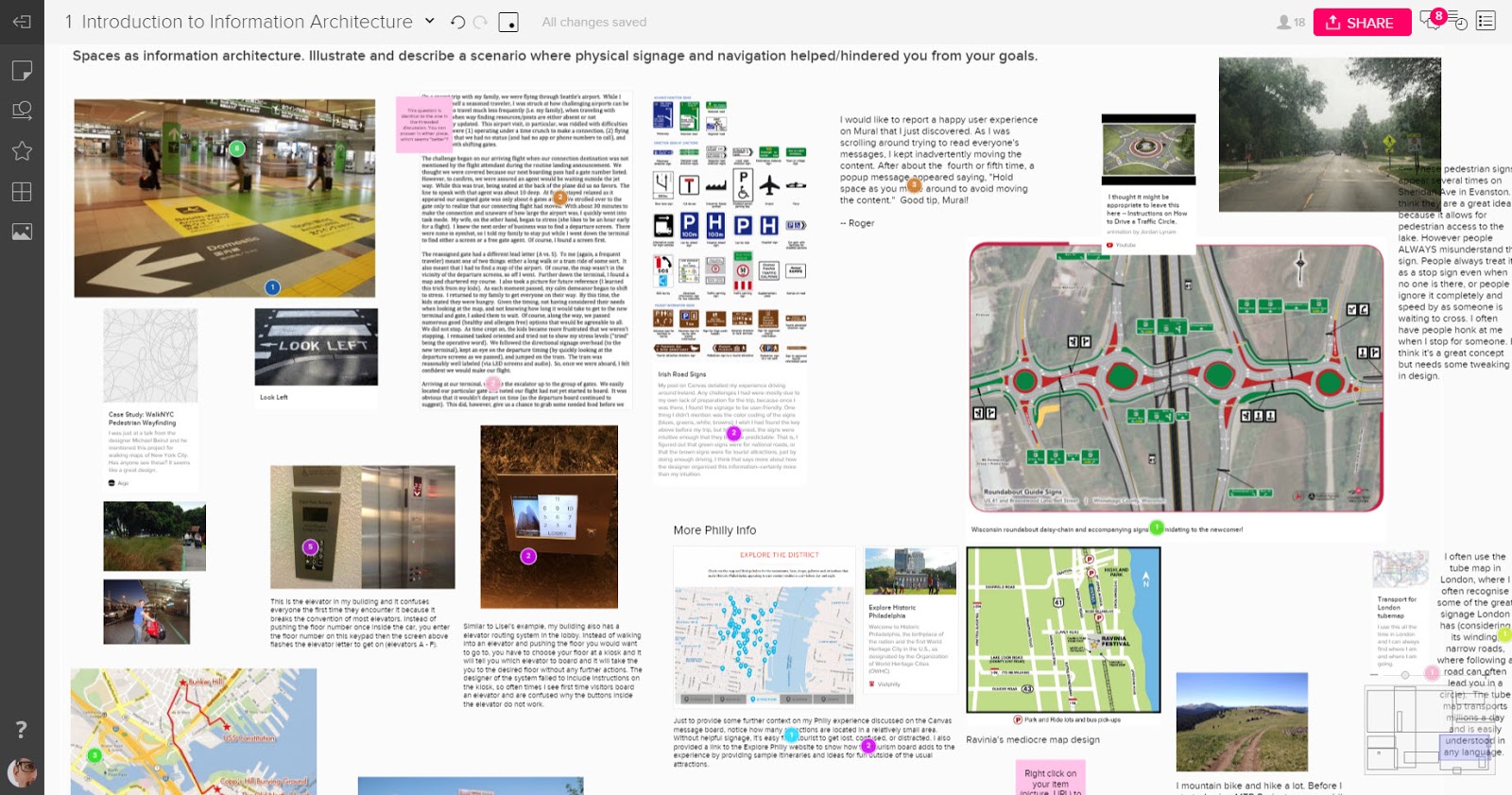Image resolution: width=1512 pixels, height=795 pixels.
Task: Open magenta comment marker 2 in Philly text
Action: tap(868, 746)
